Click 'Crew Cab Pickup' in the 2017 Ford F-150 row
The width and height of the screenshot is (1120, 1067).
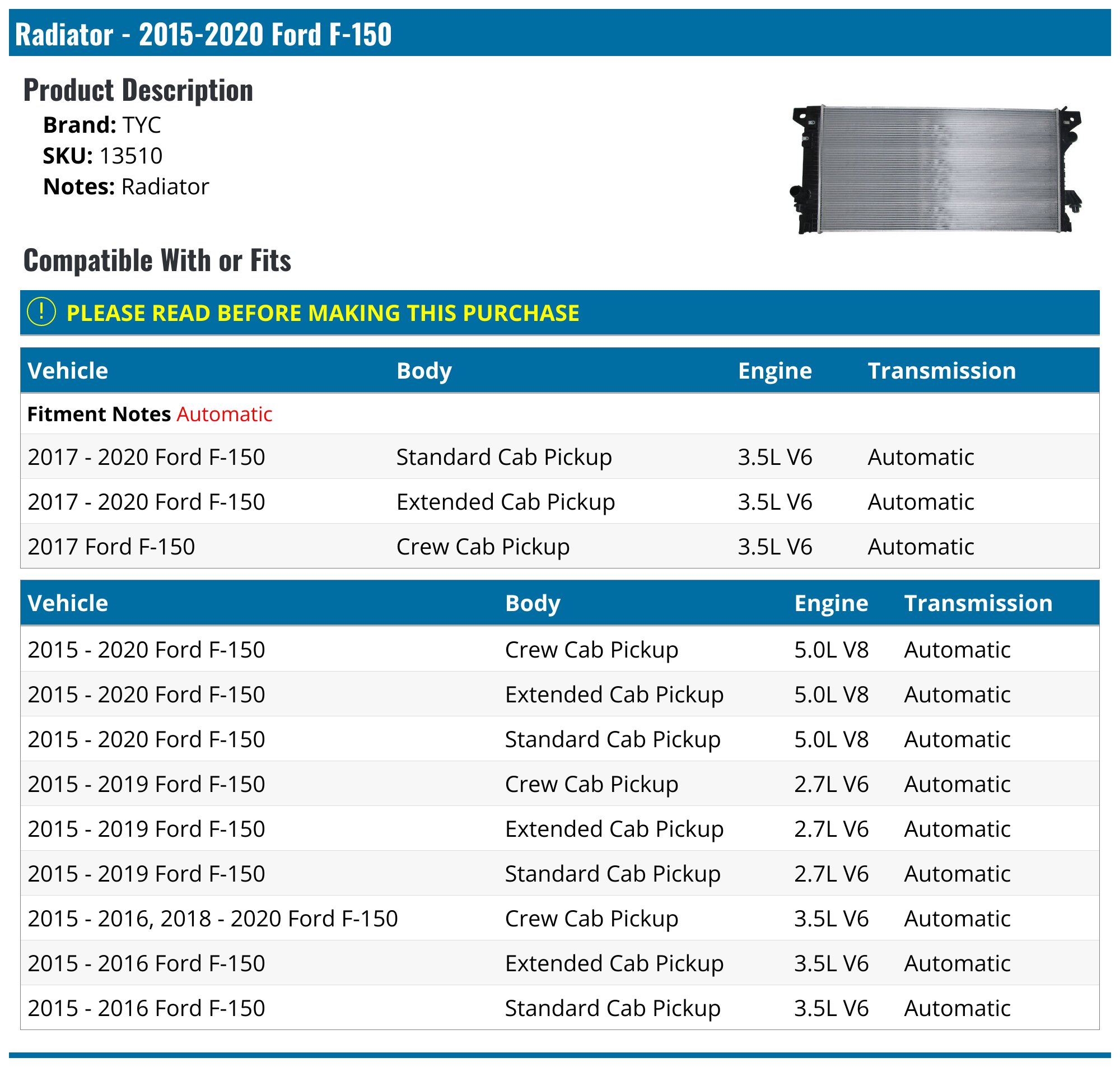click(x=483, y=547)
